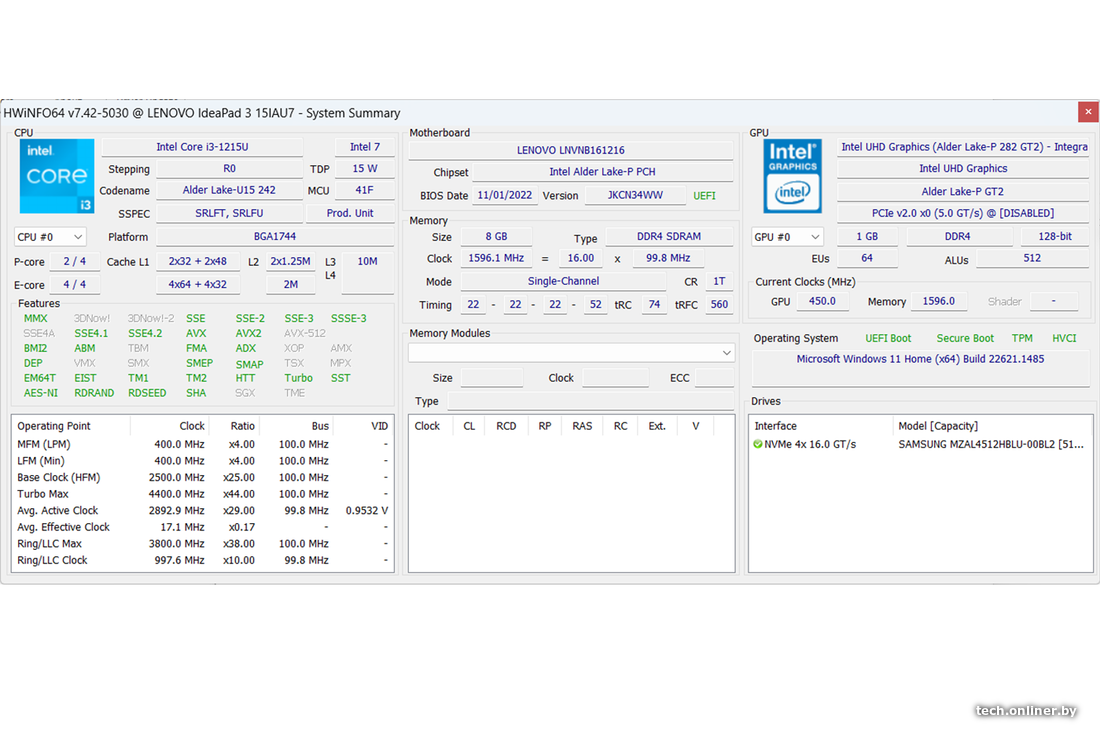Click the Intel Core i3-1215U name field

pos(202,147)
